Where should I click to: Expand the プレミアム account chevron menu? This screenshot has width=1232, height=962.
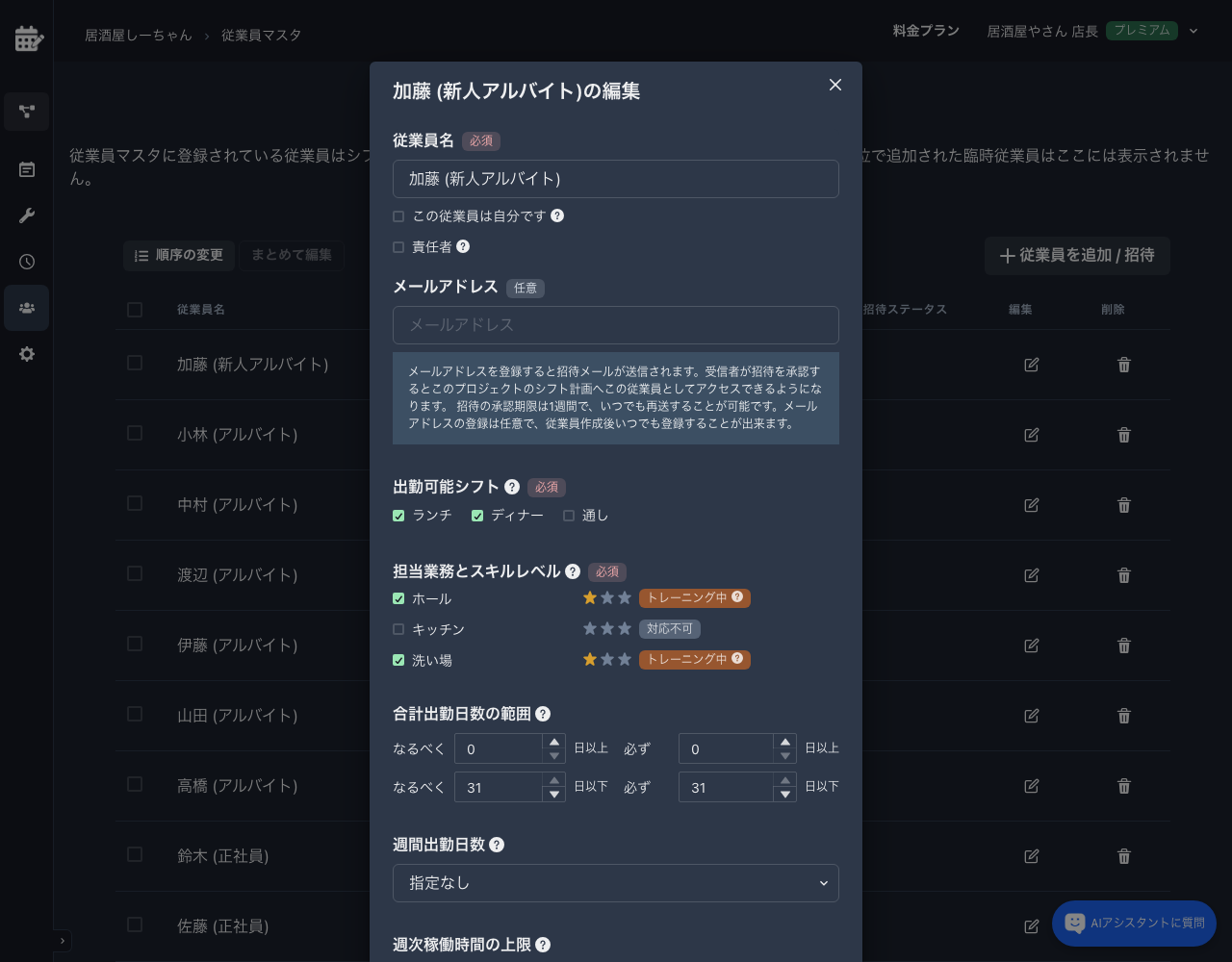pyautogui.click(x=1193, y=31)
